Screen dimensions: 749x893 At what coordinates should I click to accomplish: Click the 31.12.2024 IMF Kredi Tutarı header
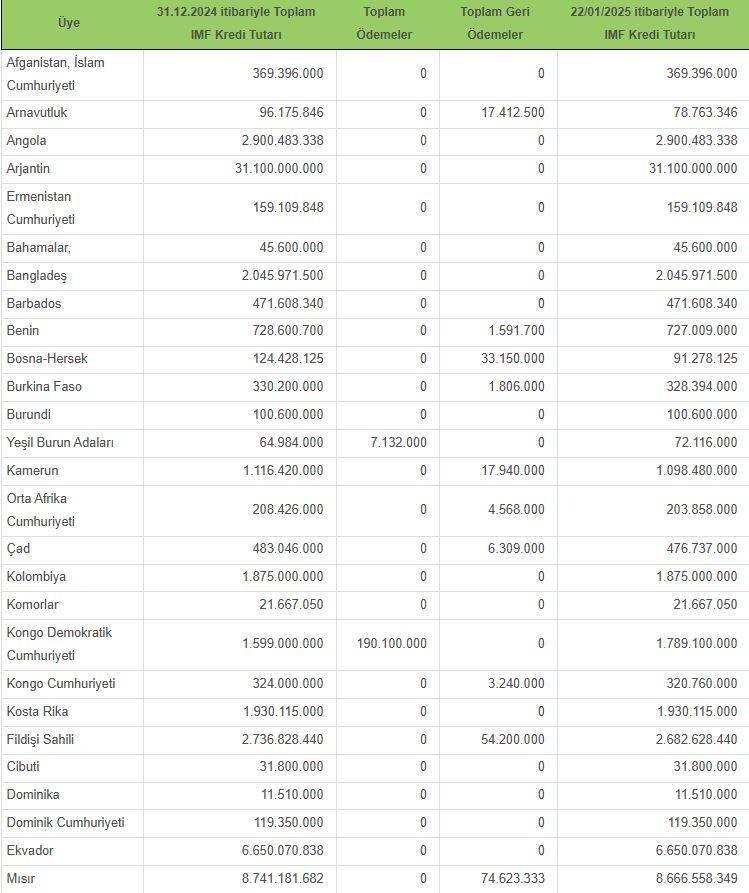point(236,23)
